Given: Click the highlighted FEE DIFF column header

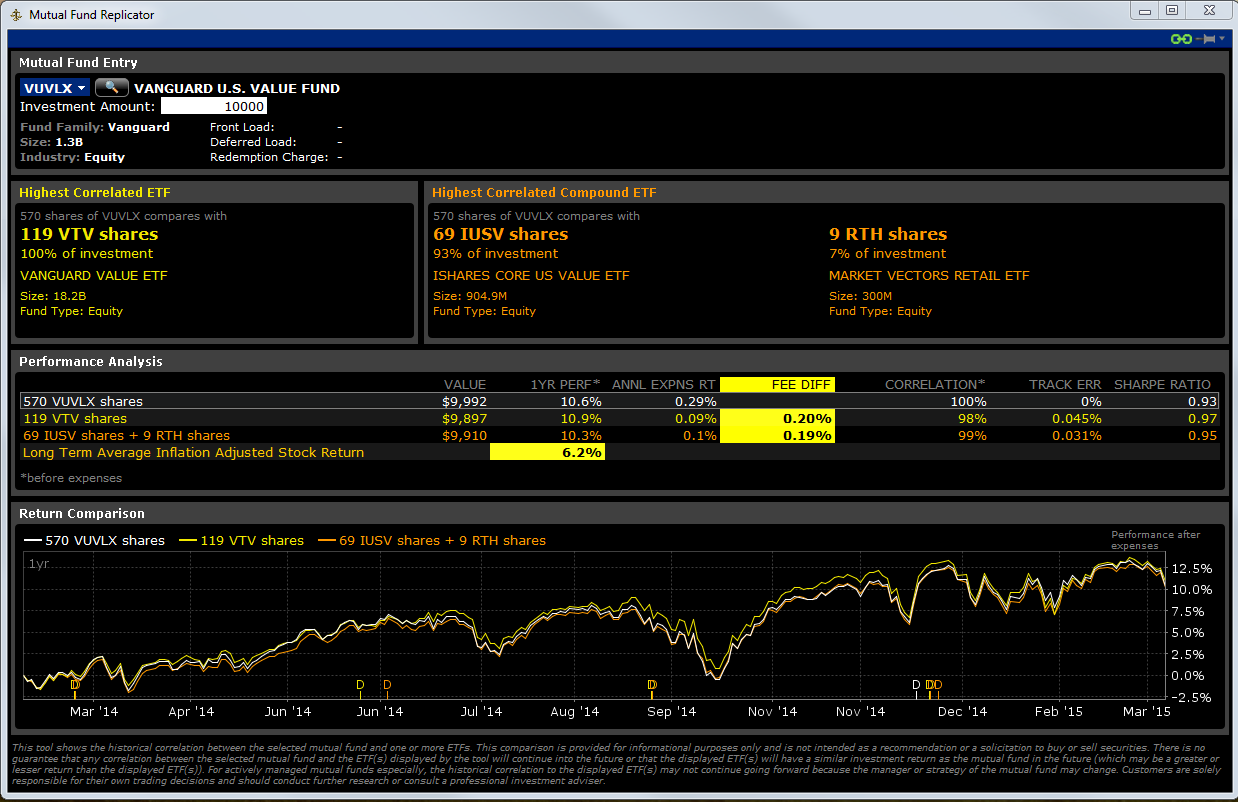Looking at the screenshot, I should [777, 385].
